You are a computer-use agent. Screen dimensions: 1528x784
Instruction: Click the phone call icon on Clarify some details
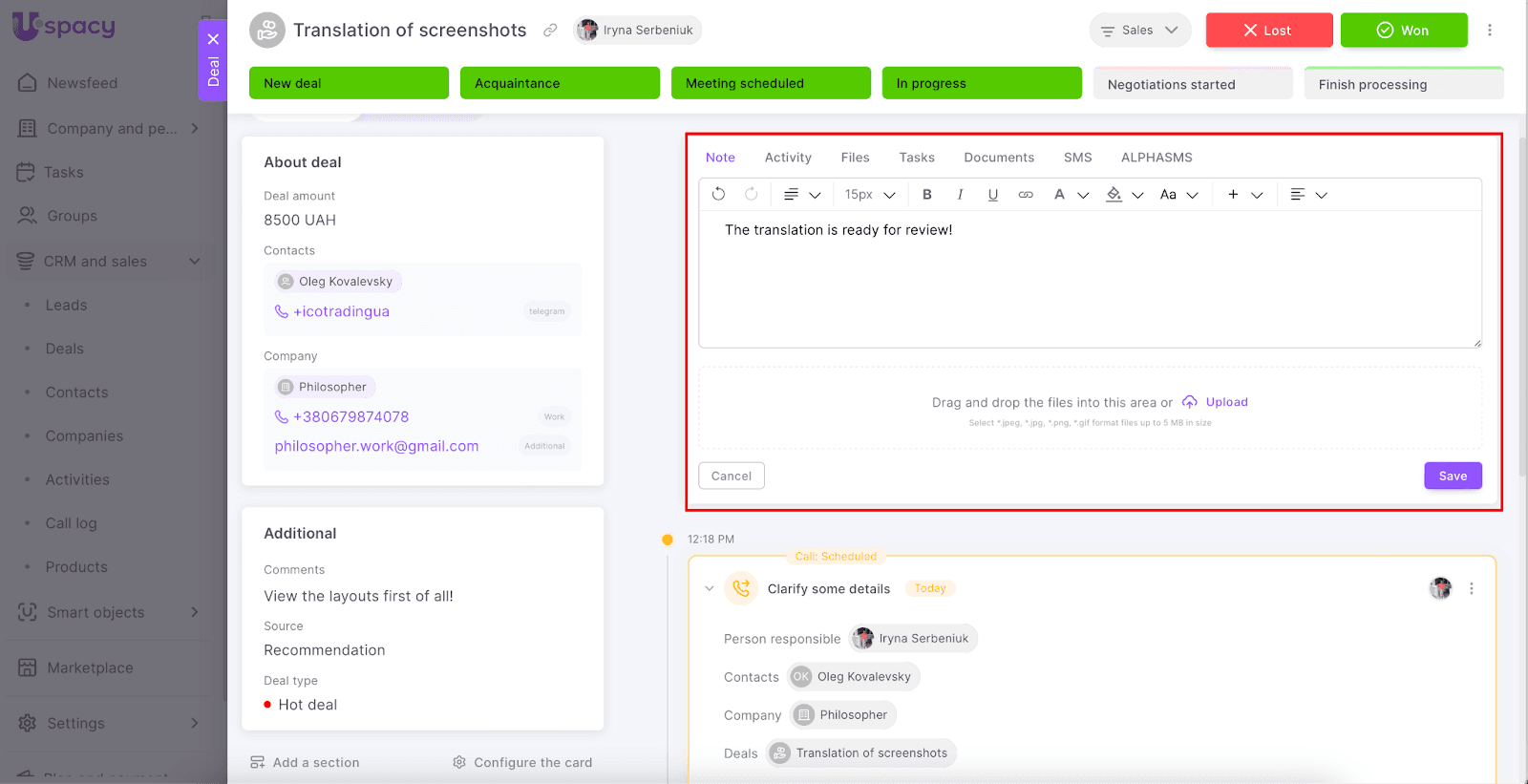(741, 589)
